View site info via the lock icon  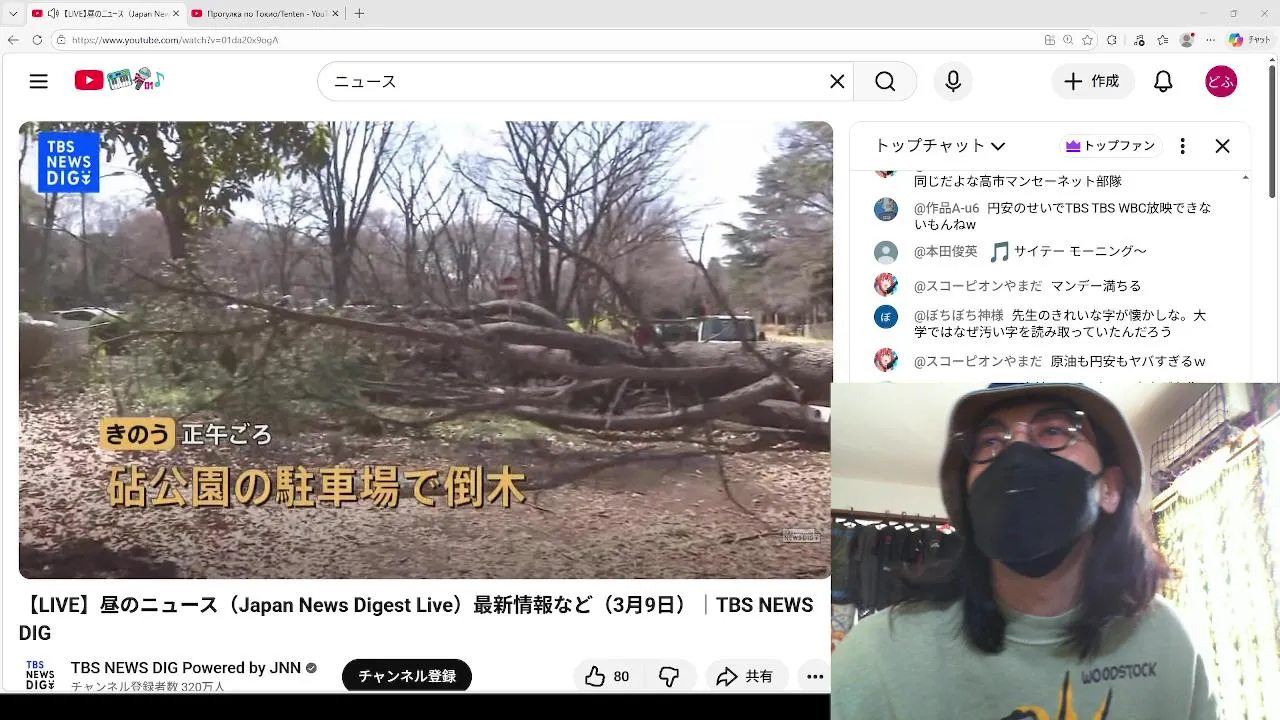pos(61,40)
